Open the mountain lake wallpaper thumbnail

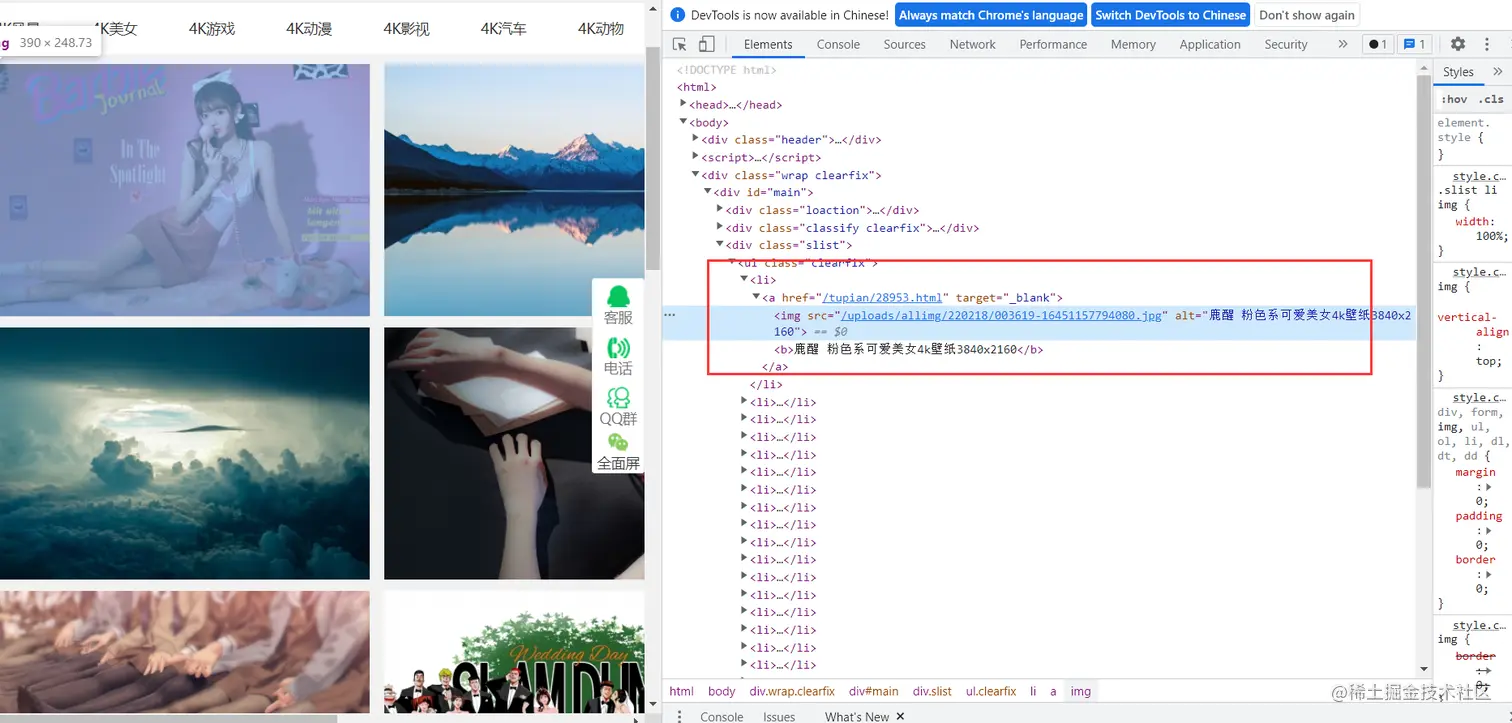(514, 190)
